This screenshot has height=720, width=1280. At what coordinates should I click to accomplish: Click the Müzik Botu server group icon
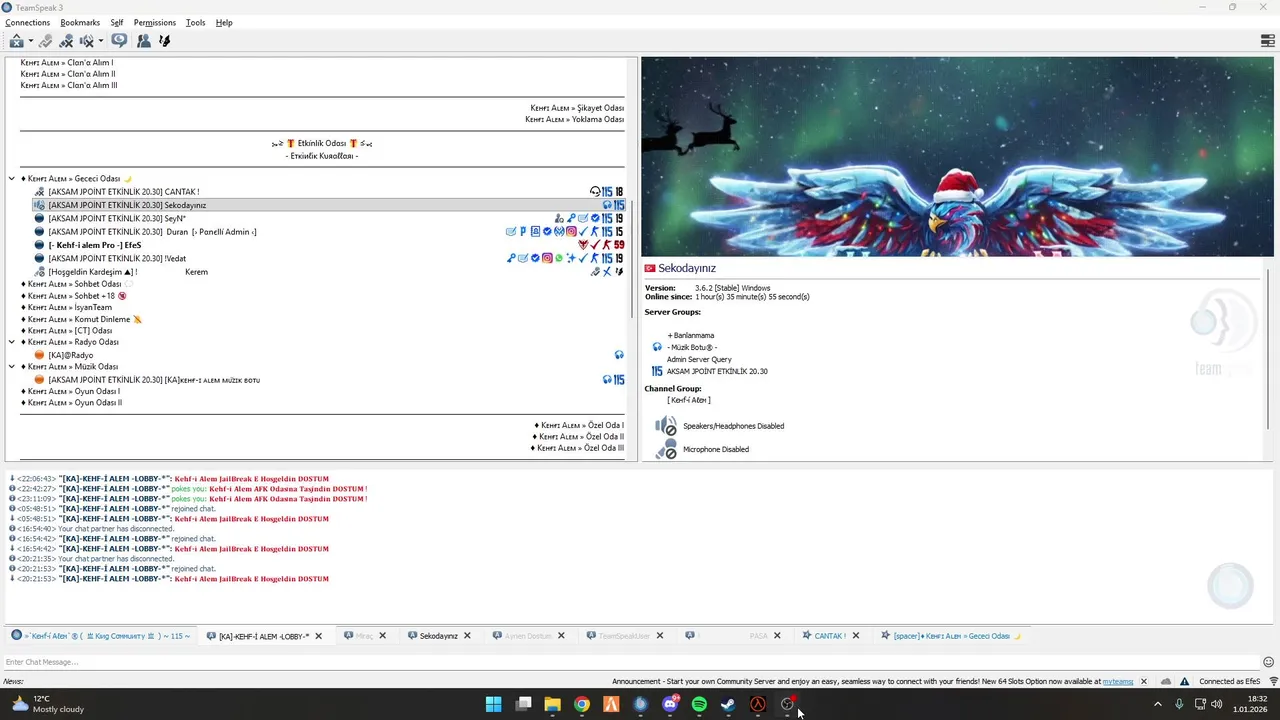tap(657, 347)
